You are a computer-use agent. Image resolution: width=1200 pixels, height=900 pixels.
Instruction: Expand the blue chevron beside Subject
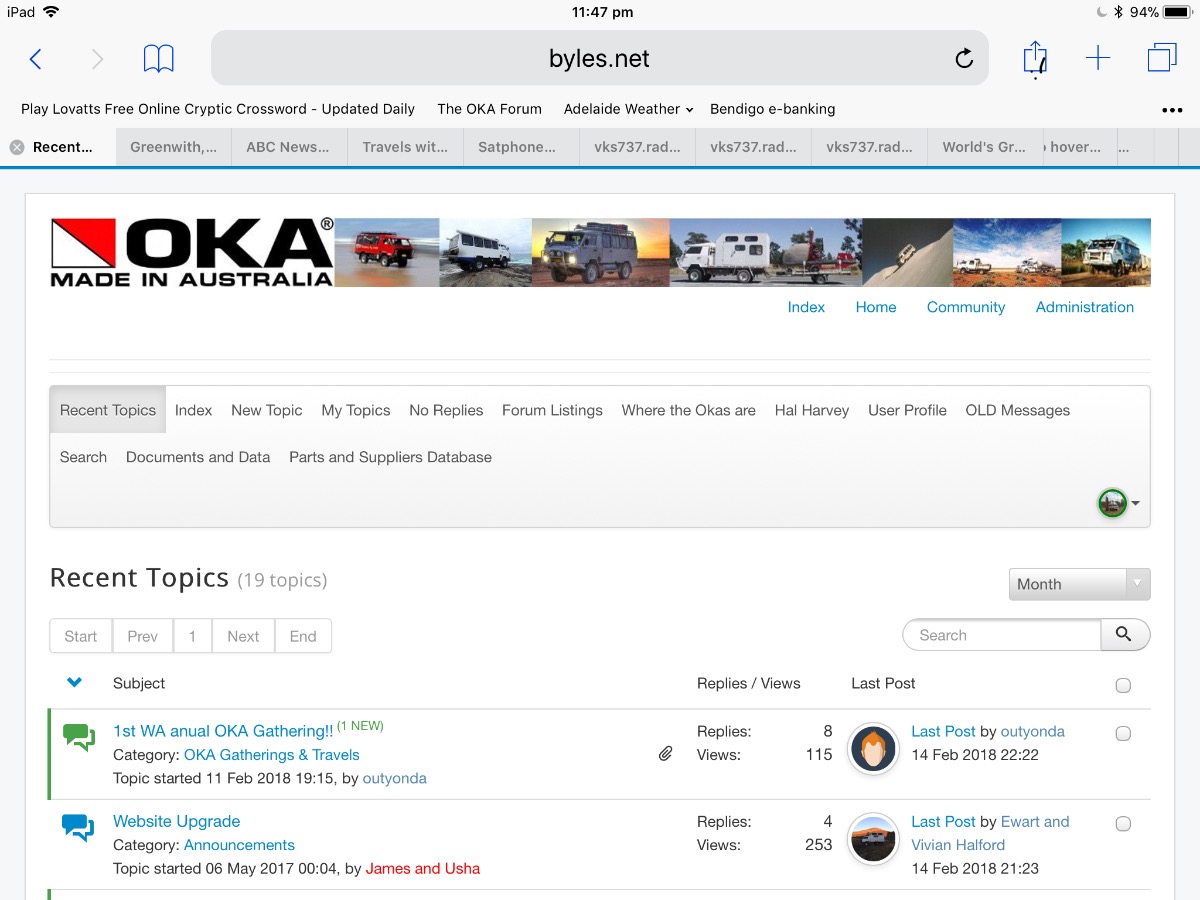click(74, 683)
